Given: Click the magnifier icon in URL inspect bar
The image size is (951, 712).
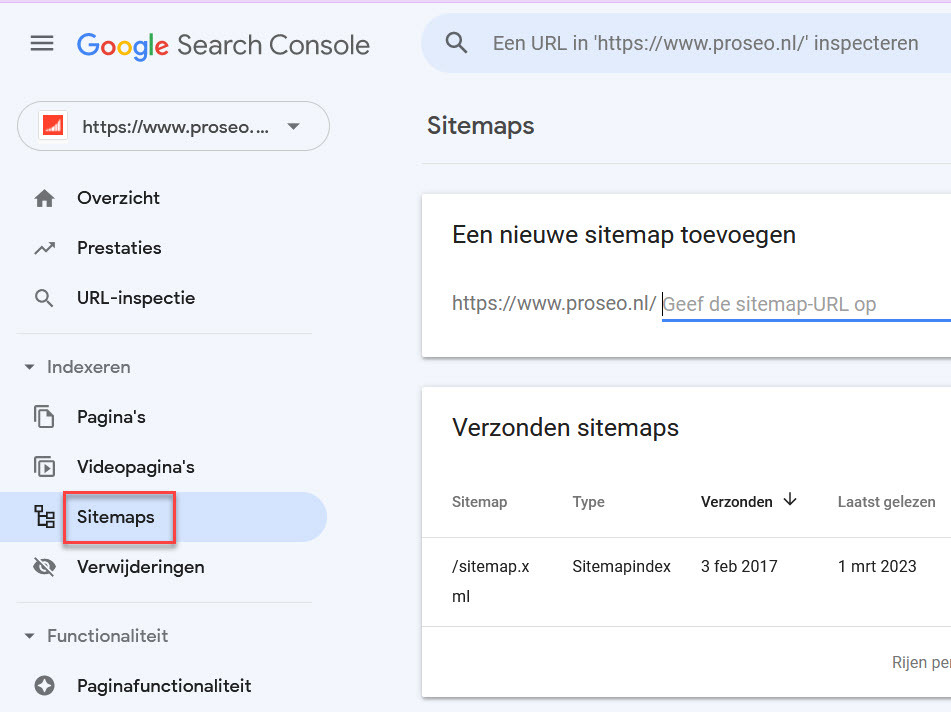Looking at the screenshot, I should click(456, 43).
